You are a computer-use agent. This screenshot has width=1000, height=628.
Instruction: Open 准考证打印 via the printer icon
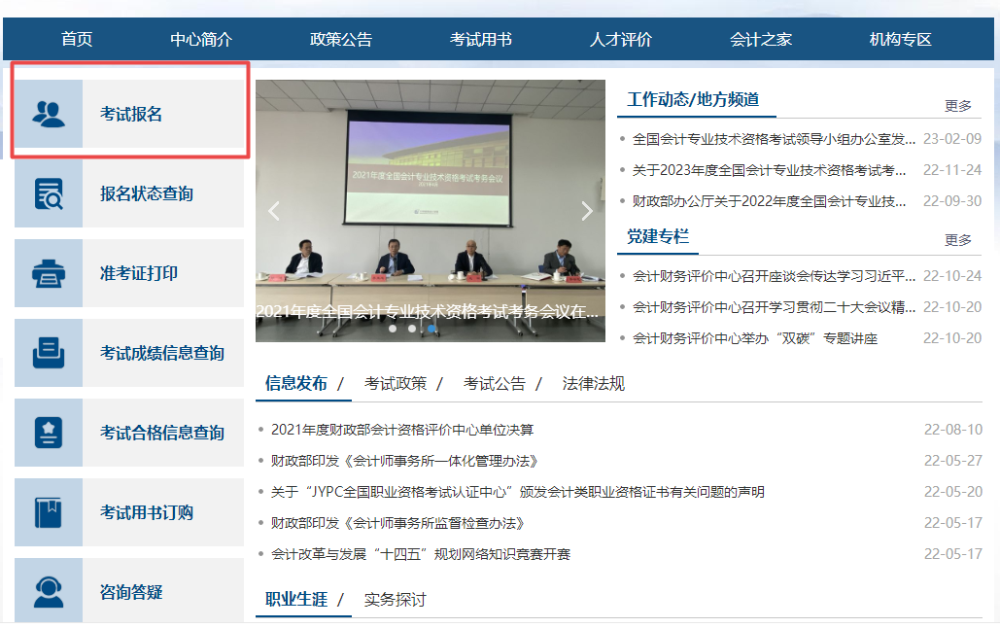point(49,273)
